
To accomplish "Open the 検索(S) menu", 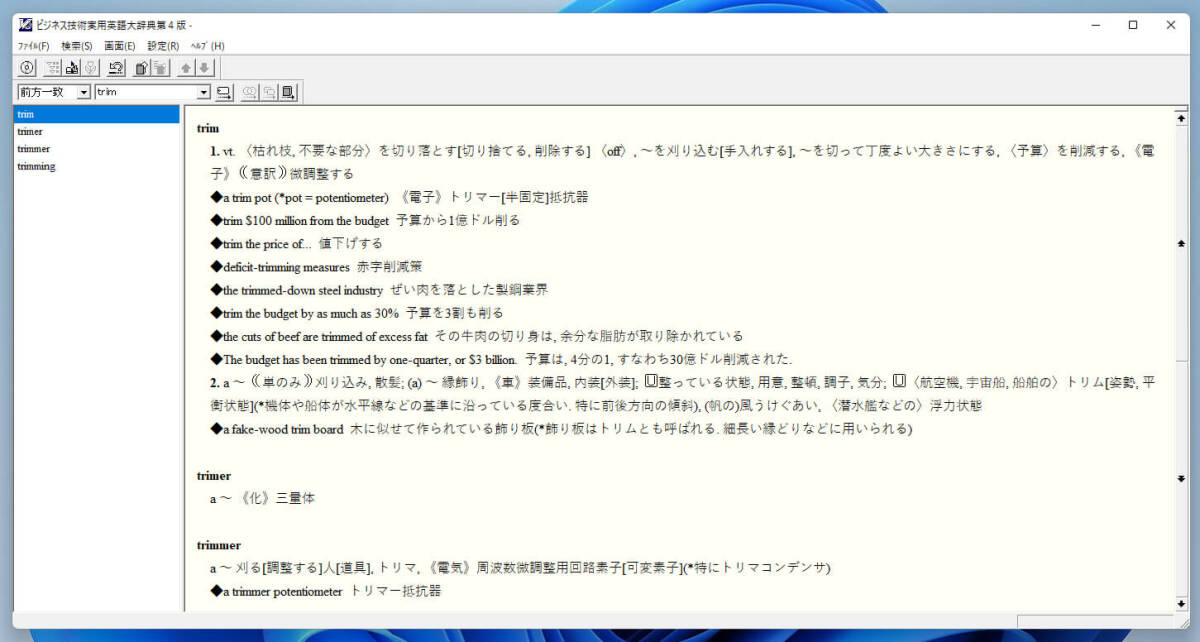I will [x=77, y=46].
